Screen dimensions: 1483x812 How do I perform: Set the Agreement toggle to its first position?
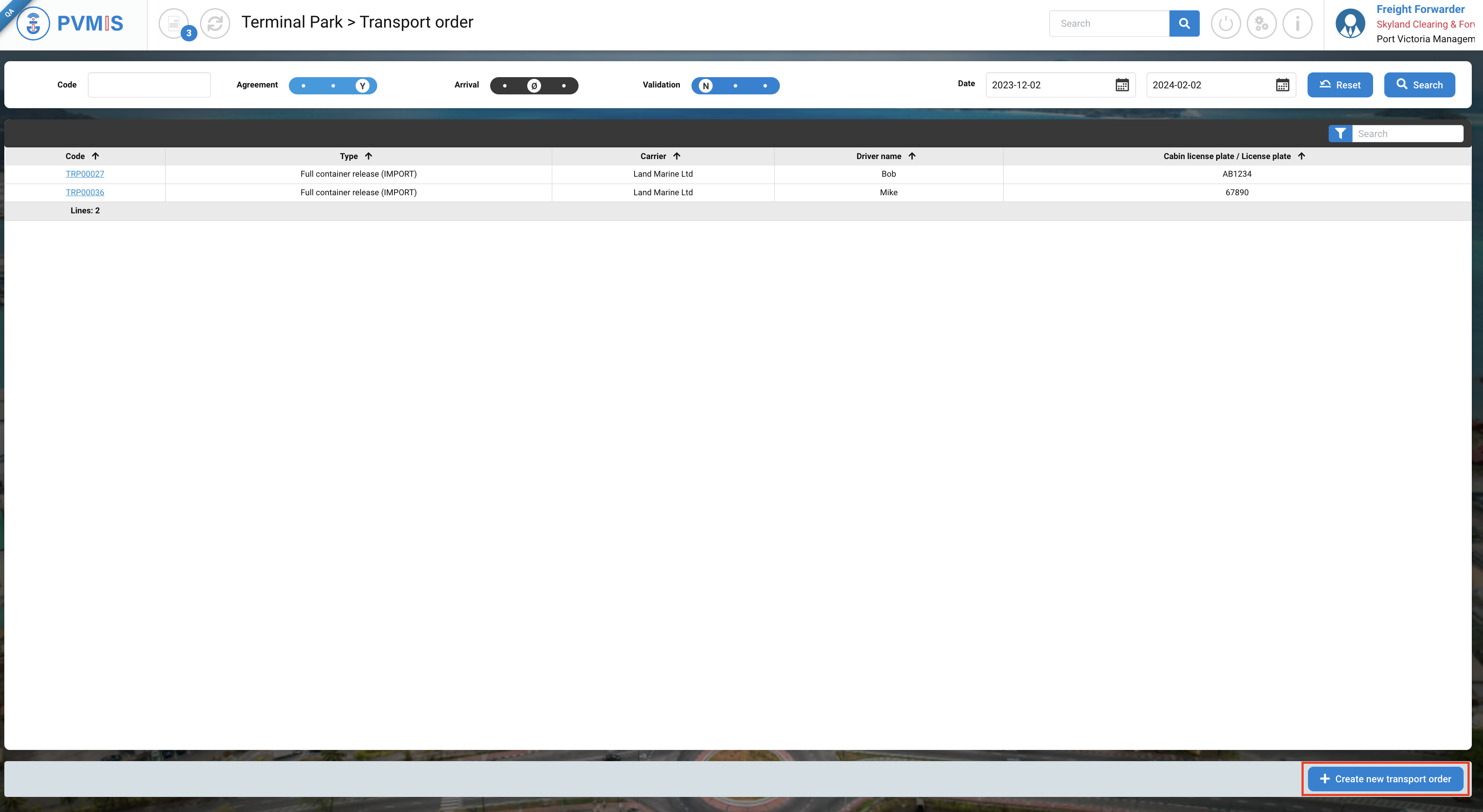click(303, 86)
